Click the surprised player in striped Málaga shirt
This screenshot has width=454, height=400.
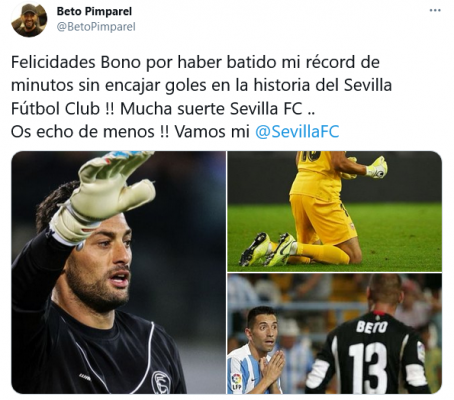click(x=259, y=350)
